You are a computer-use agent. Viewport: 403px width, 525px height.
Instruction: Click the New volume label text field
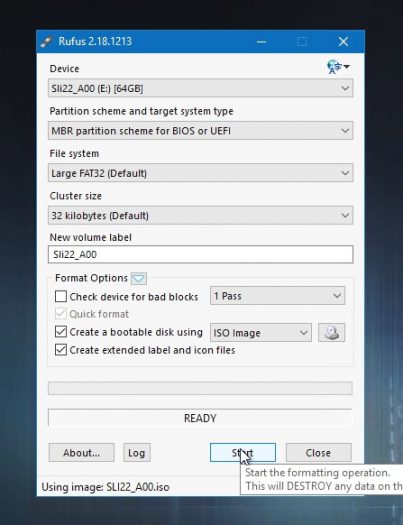point(200,254)
